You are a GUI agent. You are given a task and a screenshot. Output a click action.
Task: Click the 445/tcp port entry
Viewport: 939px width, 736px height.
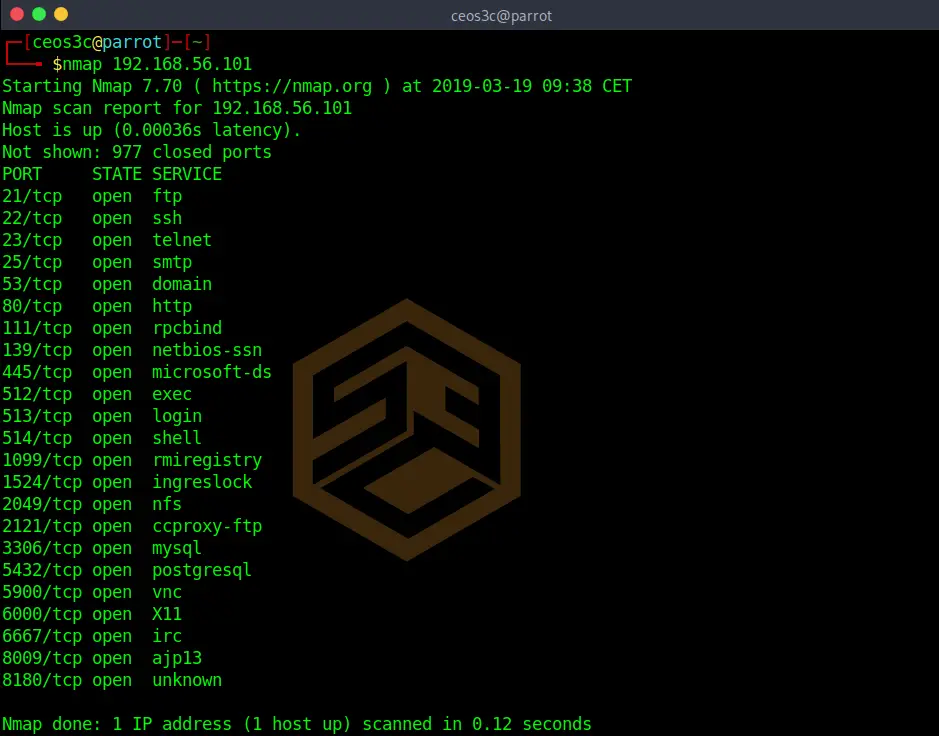[37, 372]
